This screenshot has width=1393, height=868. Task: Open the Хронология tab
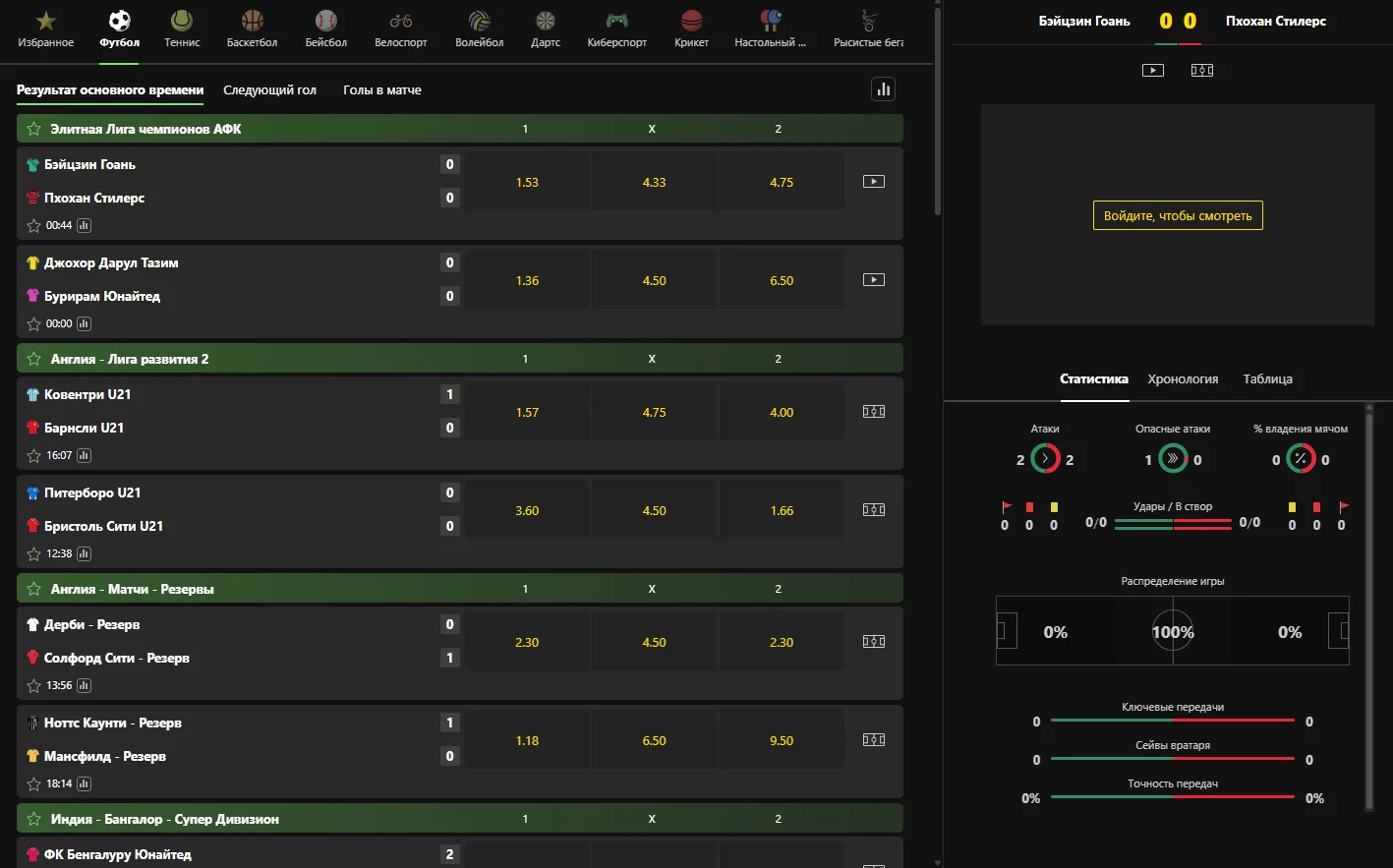[x=1183, y=379]
